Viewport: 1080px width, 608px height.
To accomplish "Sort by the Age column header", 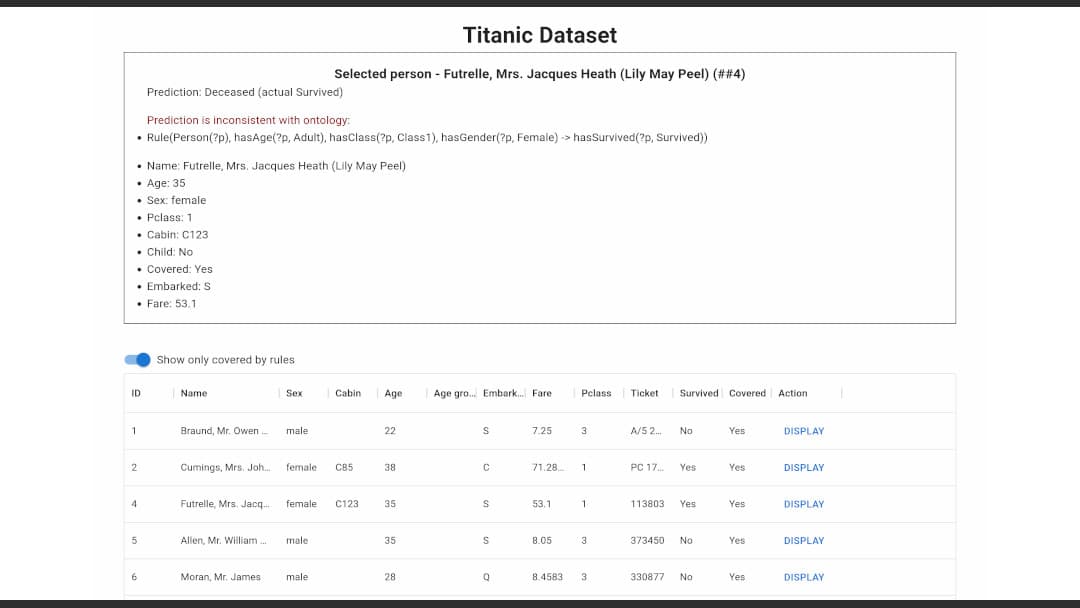I will 393,394.
